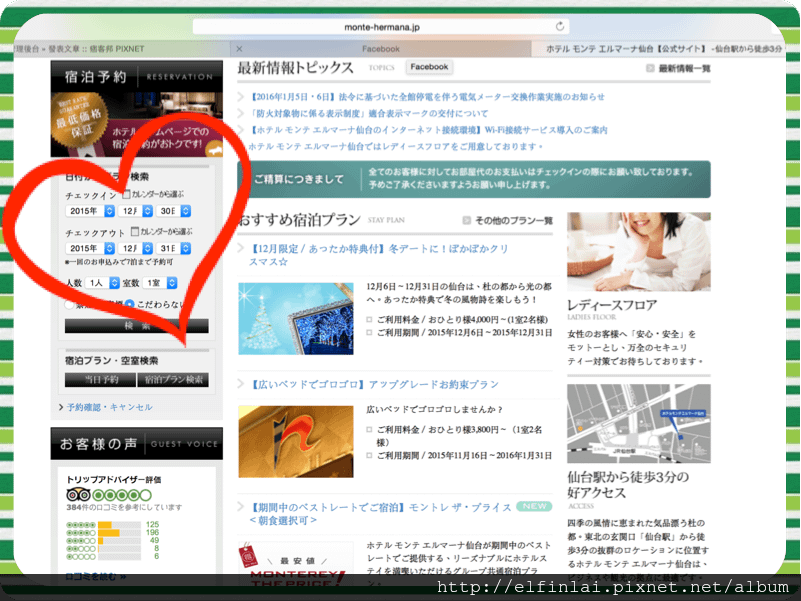Screen dimensions: 801x601
Task: Open check-in month 12月 dropdown
Action: pyautogui.click(x=136, y=211)
